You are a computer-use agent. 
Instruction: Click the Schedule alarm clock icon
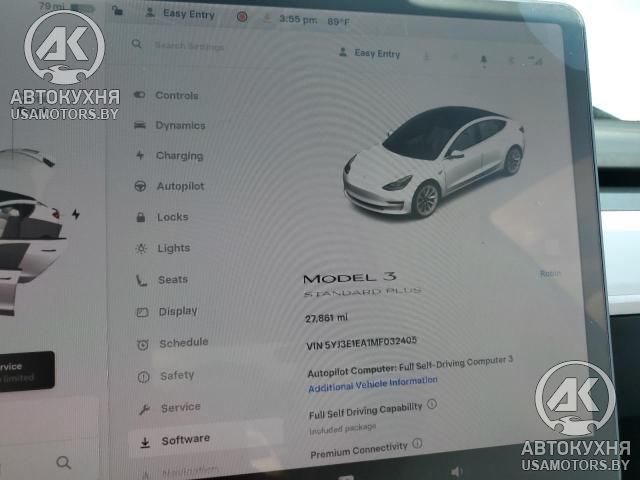[x=143, y=345]
